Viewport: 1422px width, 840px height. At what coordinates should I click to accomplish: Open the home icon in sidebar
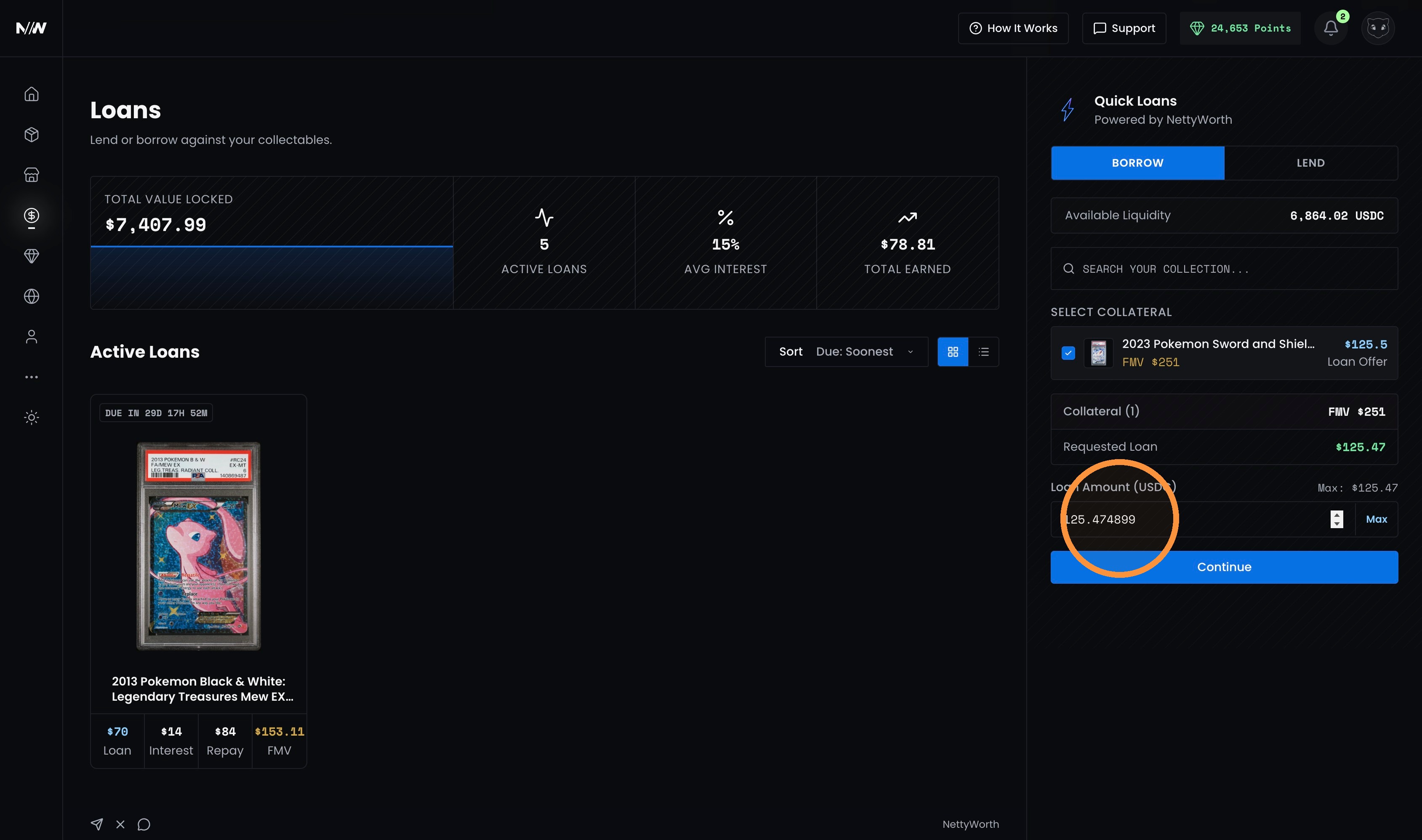[32, 94]
